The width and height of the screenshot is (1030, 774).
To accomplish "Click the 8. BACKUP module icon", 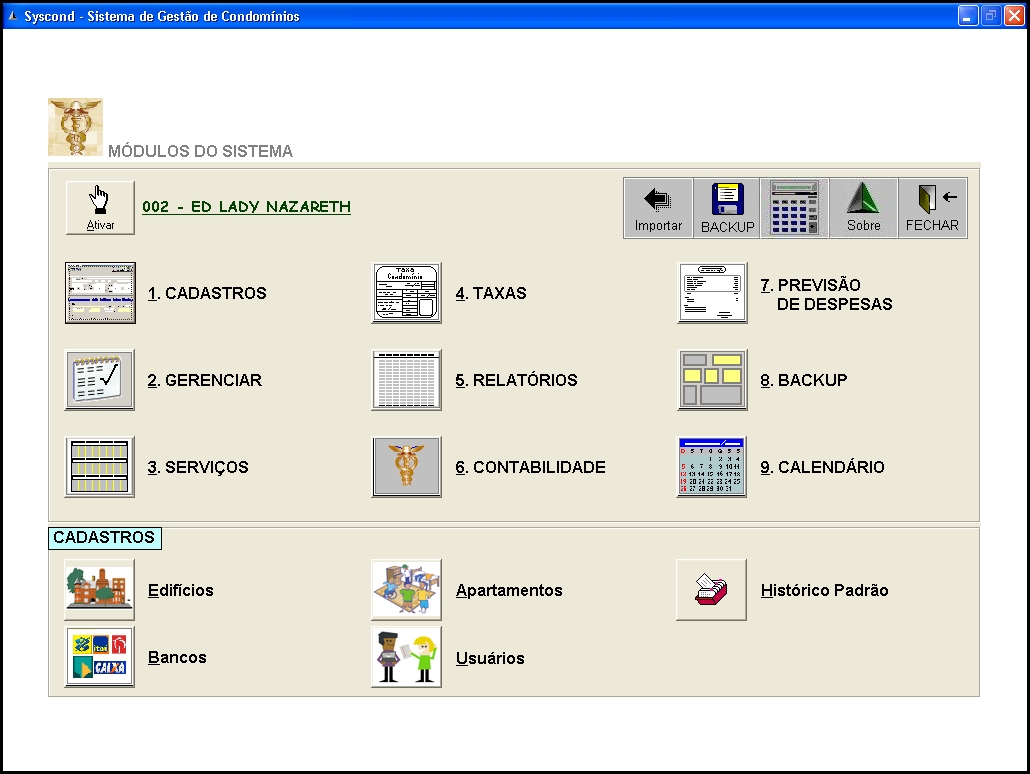I will point(712,380).
